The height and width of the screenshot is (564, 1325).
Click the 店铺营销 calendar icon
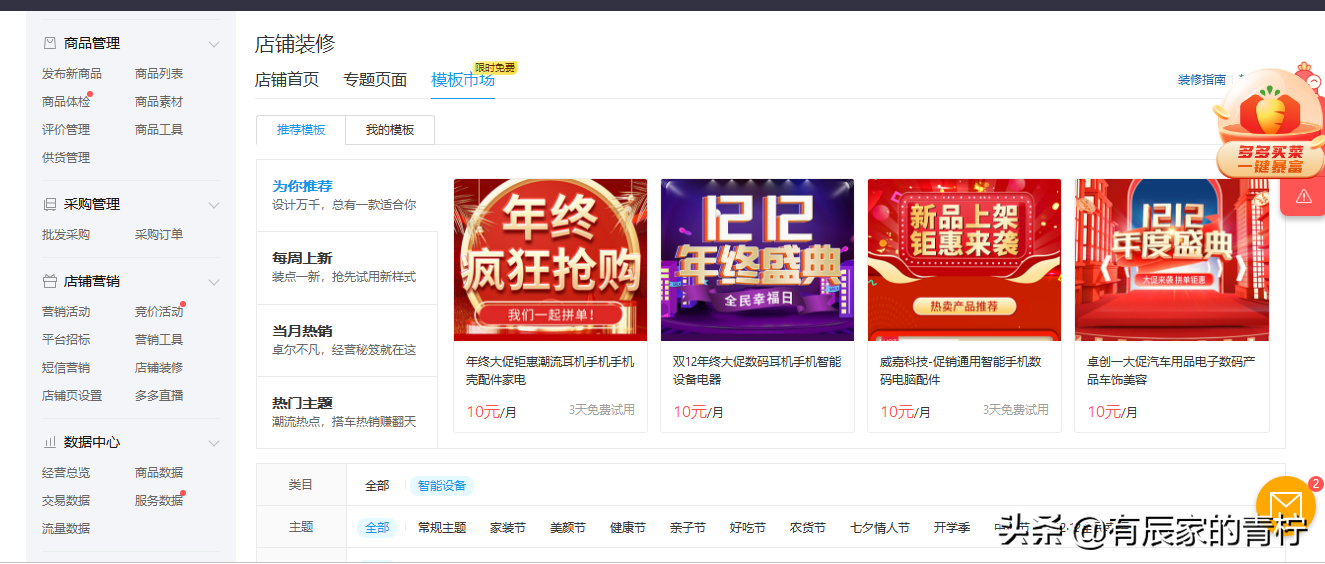pyautogui.click(x=49, y=281)
